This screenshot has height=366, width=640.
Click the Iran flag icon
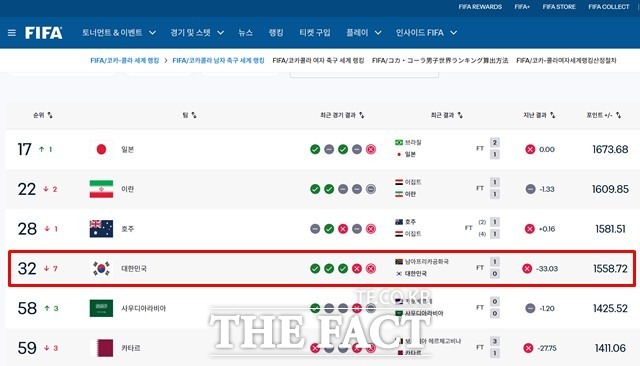(x=101, y=189)
